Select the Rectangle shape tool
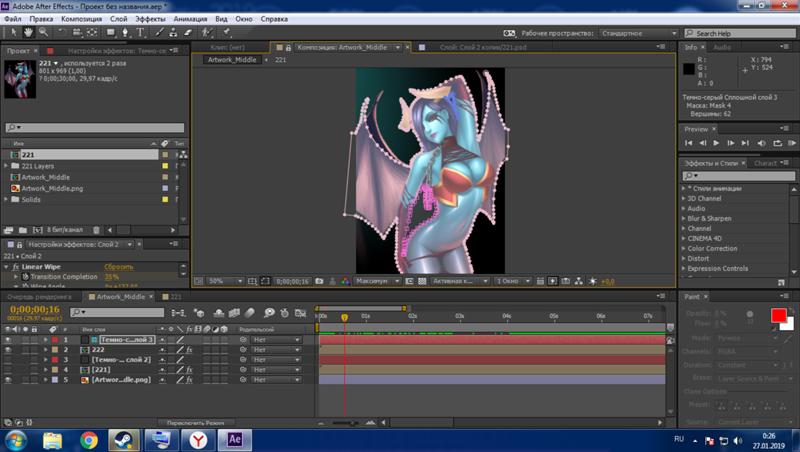This screenshot has width=800, height=452. coord(110,32)
